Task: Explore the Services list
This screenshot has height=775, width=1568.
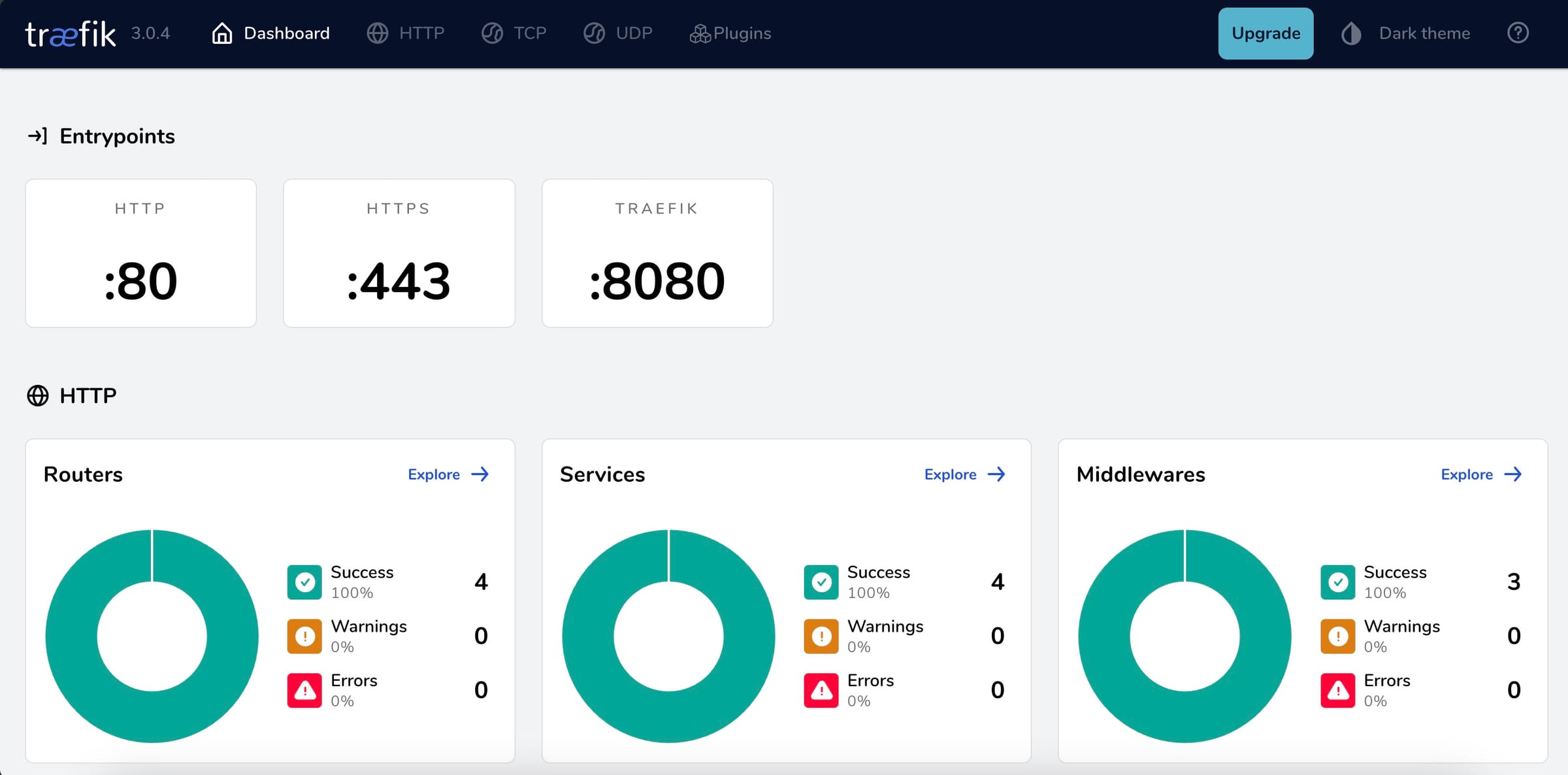Action: click(x=964, y=474)
